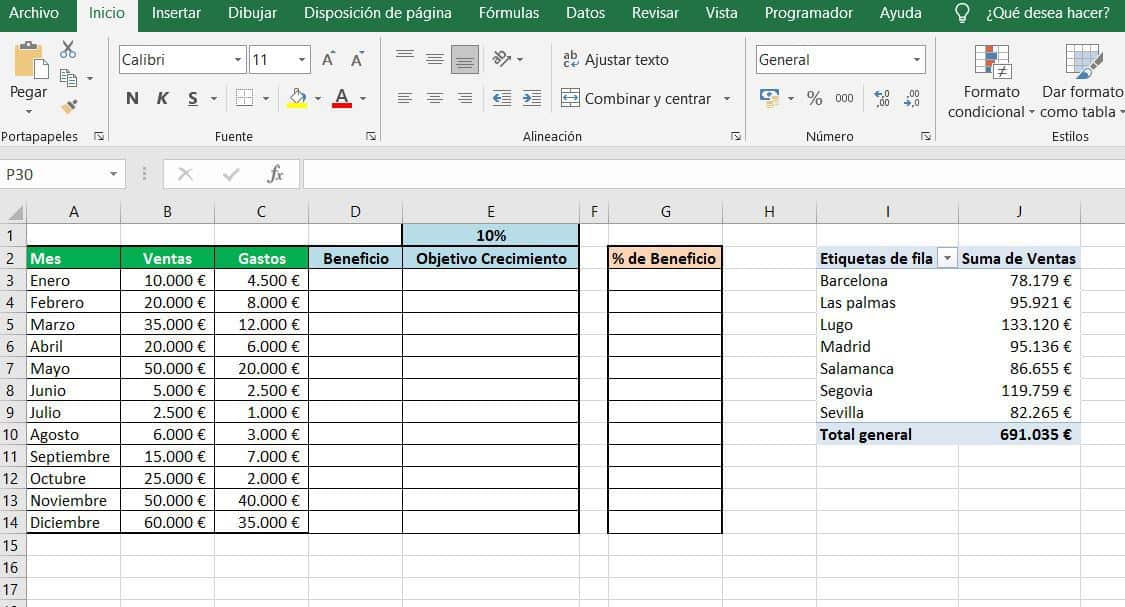Apply percent style icon

[x=814, y=98]
